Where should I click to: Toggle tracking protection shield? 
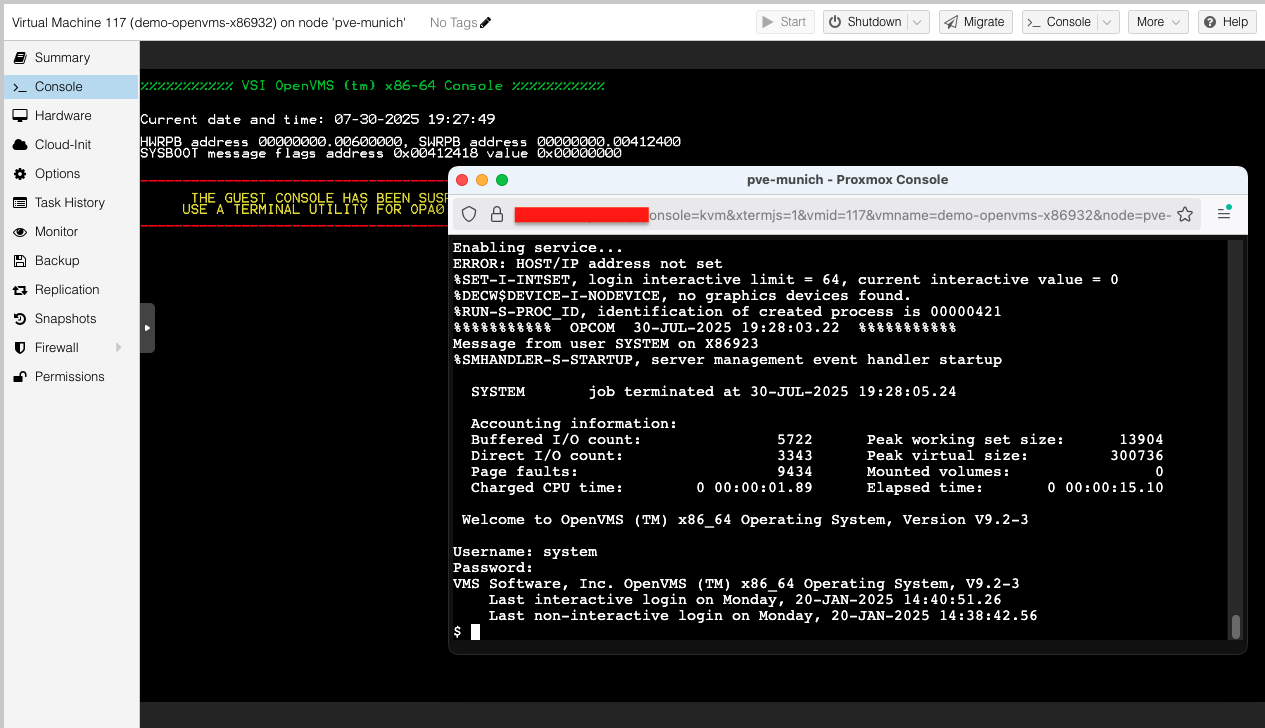click(468, 214)
